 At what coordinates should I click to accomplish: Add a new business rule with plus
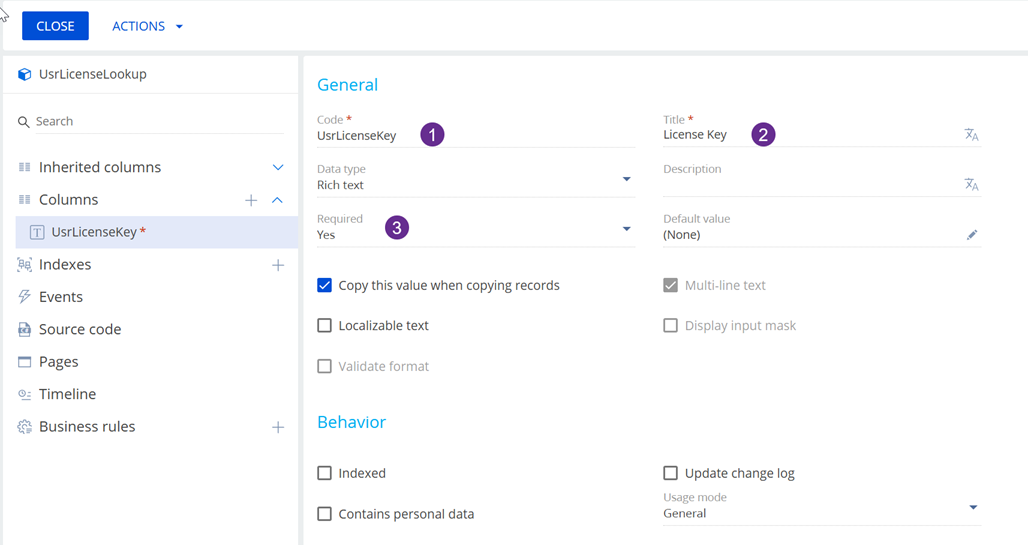point(278,428)
